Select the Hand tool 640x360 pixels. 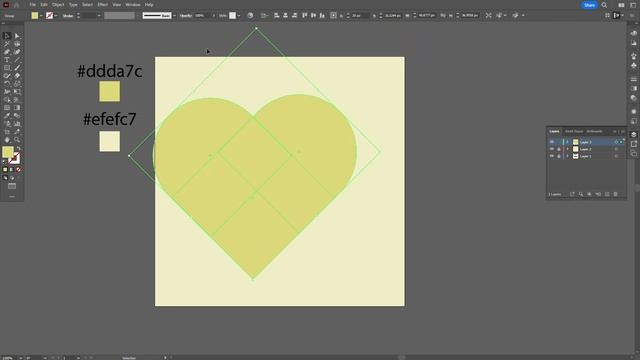(7, 140)
